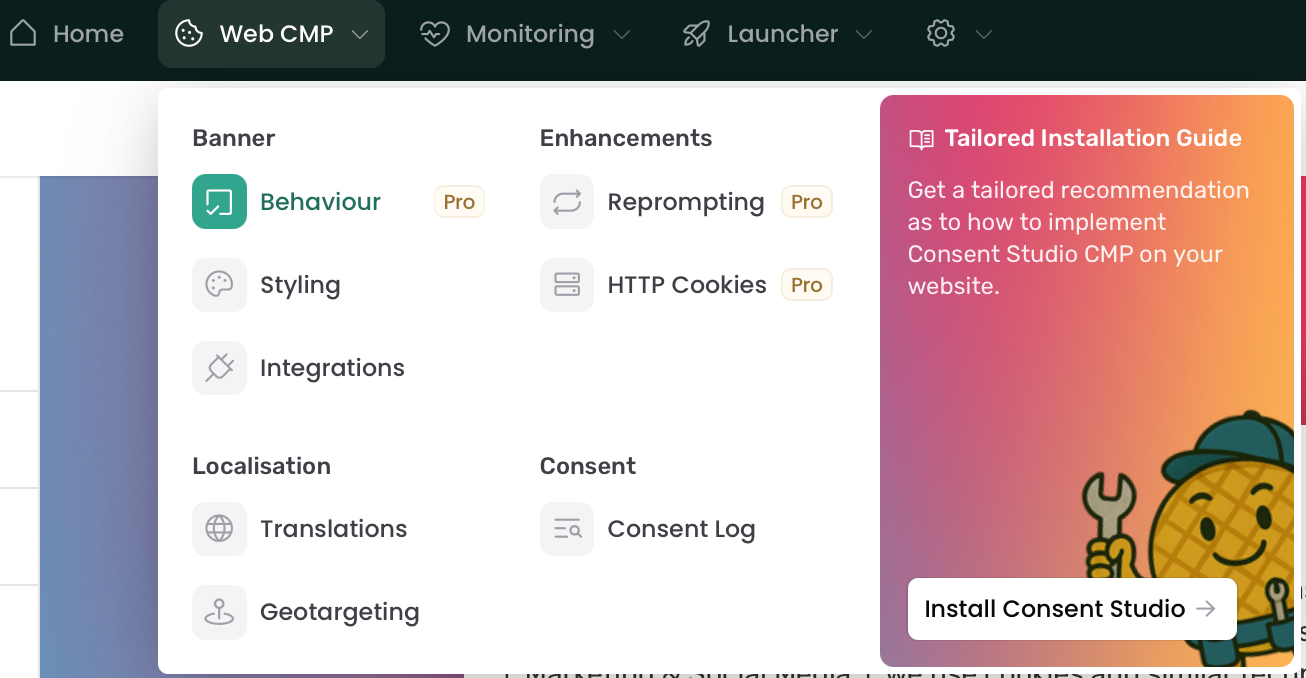Expand the Web CMP dropdown chevron

(x=360, y=35)
